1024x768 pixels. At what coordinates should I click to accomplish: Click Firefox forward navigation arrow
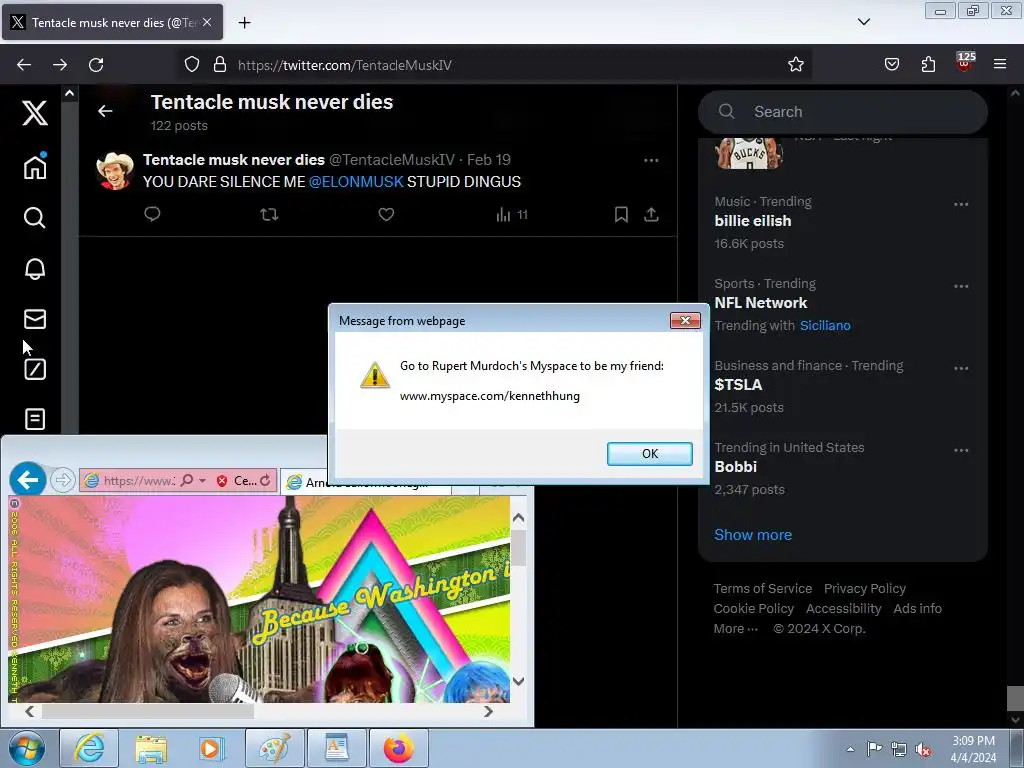(60, 65)
